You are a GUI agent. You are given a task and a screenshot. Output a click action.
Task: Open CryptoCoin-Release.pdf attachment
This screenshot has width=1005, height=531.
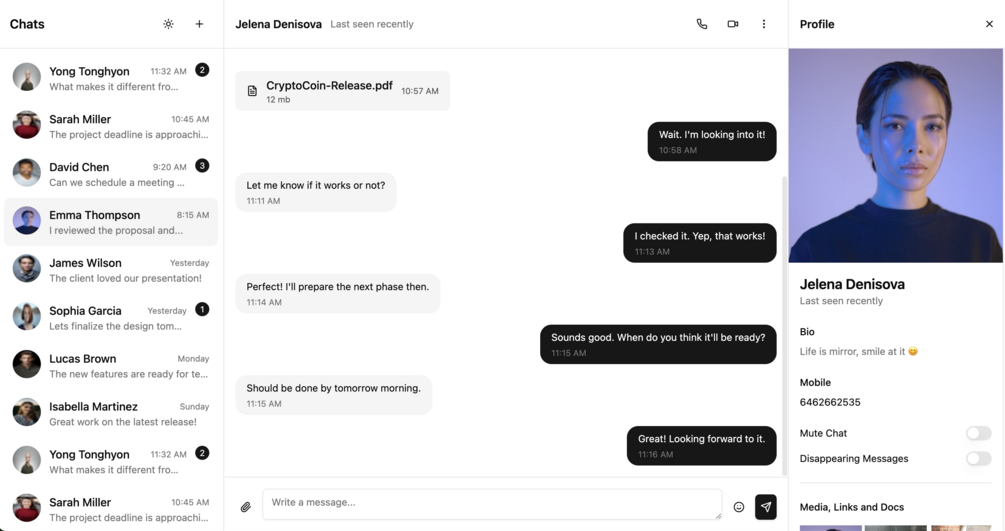329,86
